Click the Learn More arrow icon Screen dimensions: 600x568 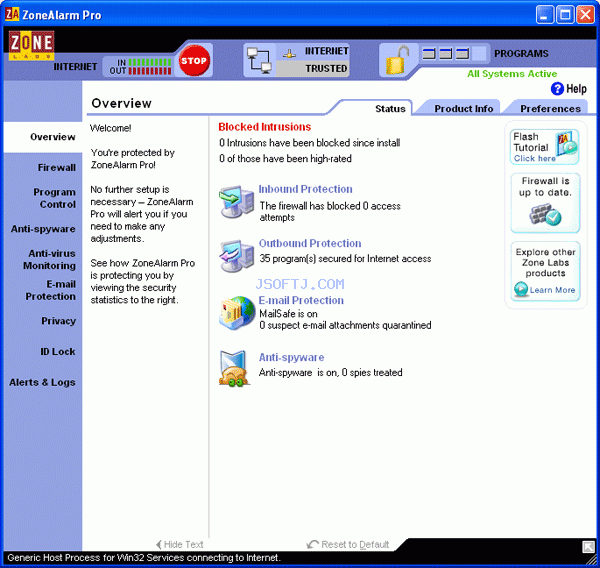coord(521,289)
